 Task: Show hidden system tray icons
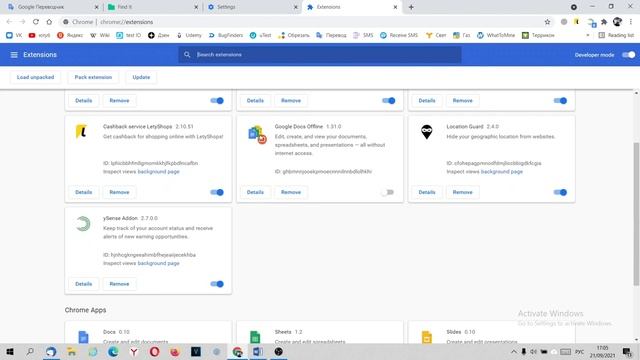pyautogui.click(x=513, y=352)
